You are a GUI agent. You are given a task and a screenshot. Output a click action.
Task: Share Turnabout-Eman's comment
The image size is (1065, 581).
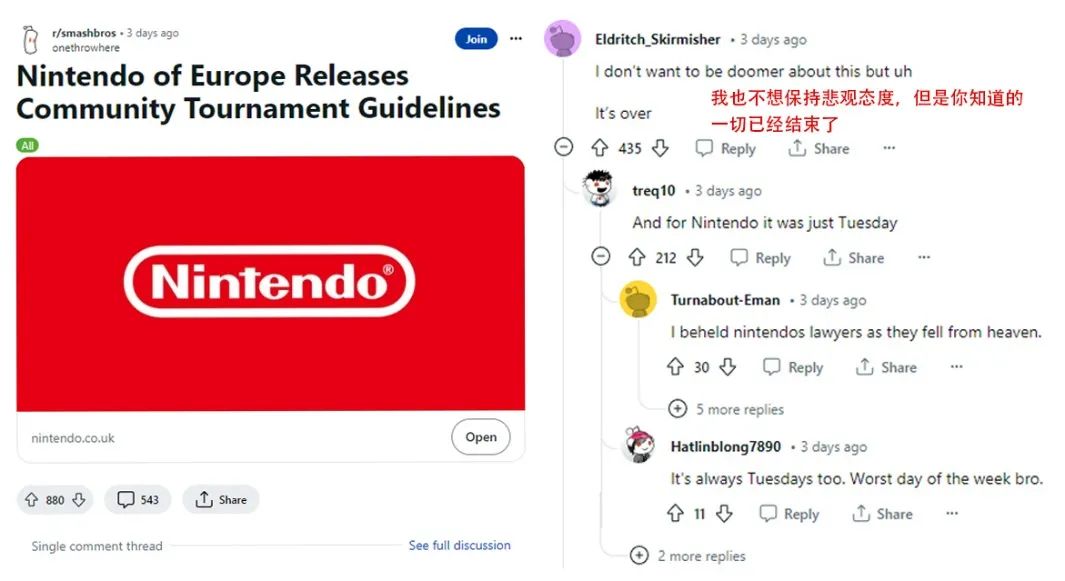pos(886,367)
